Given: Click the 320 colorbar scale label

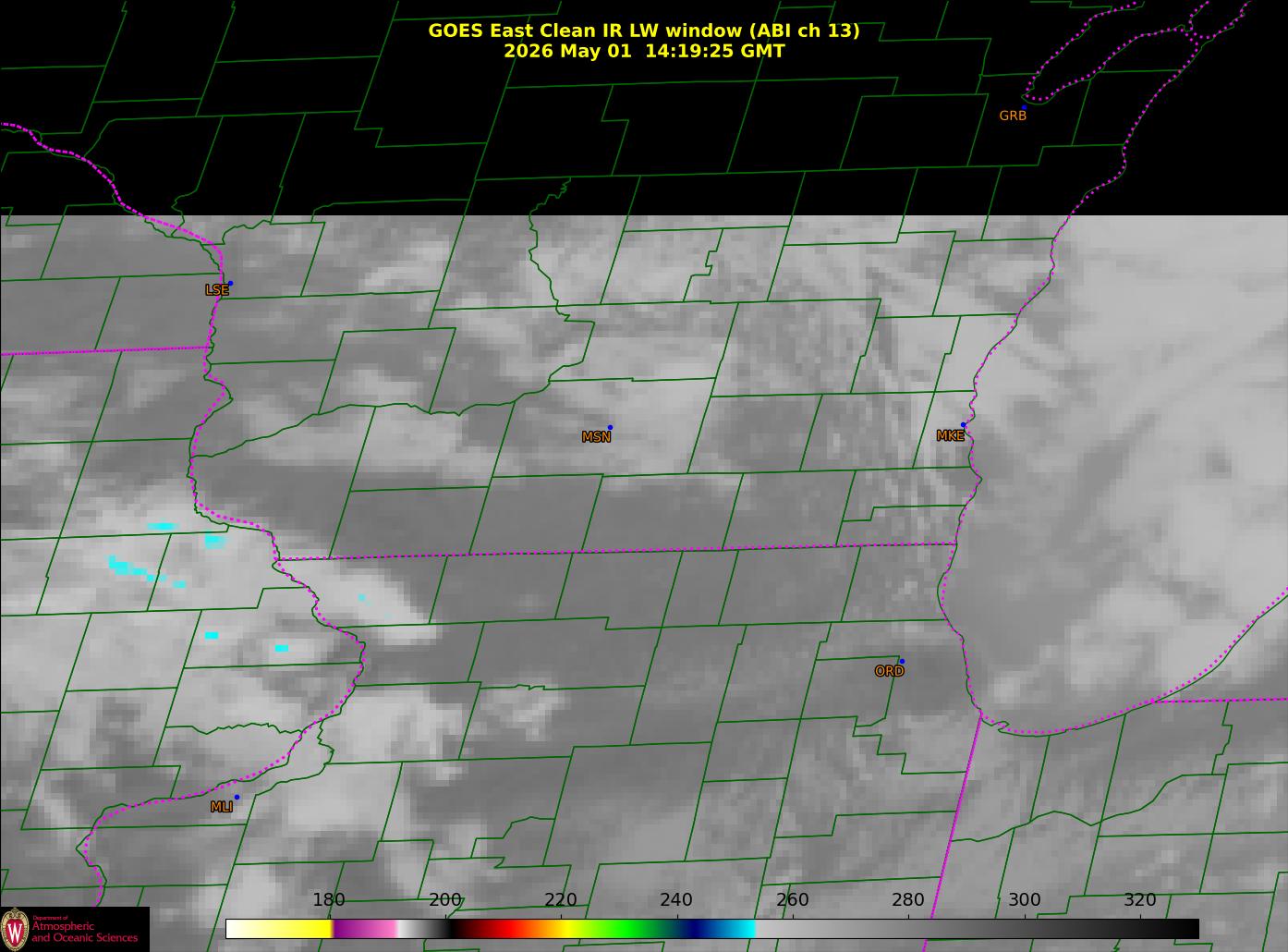Looking at the screenshot, I should click(1139, 900).
